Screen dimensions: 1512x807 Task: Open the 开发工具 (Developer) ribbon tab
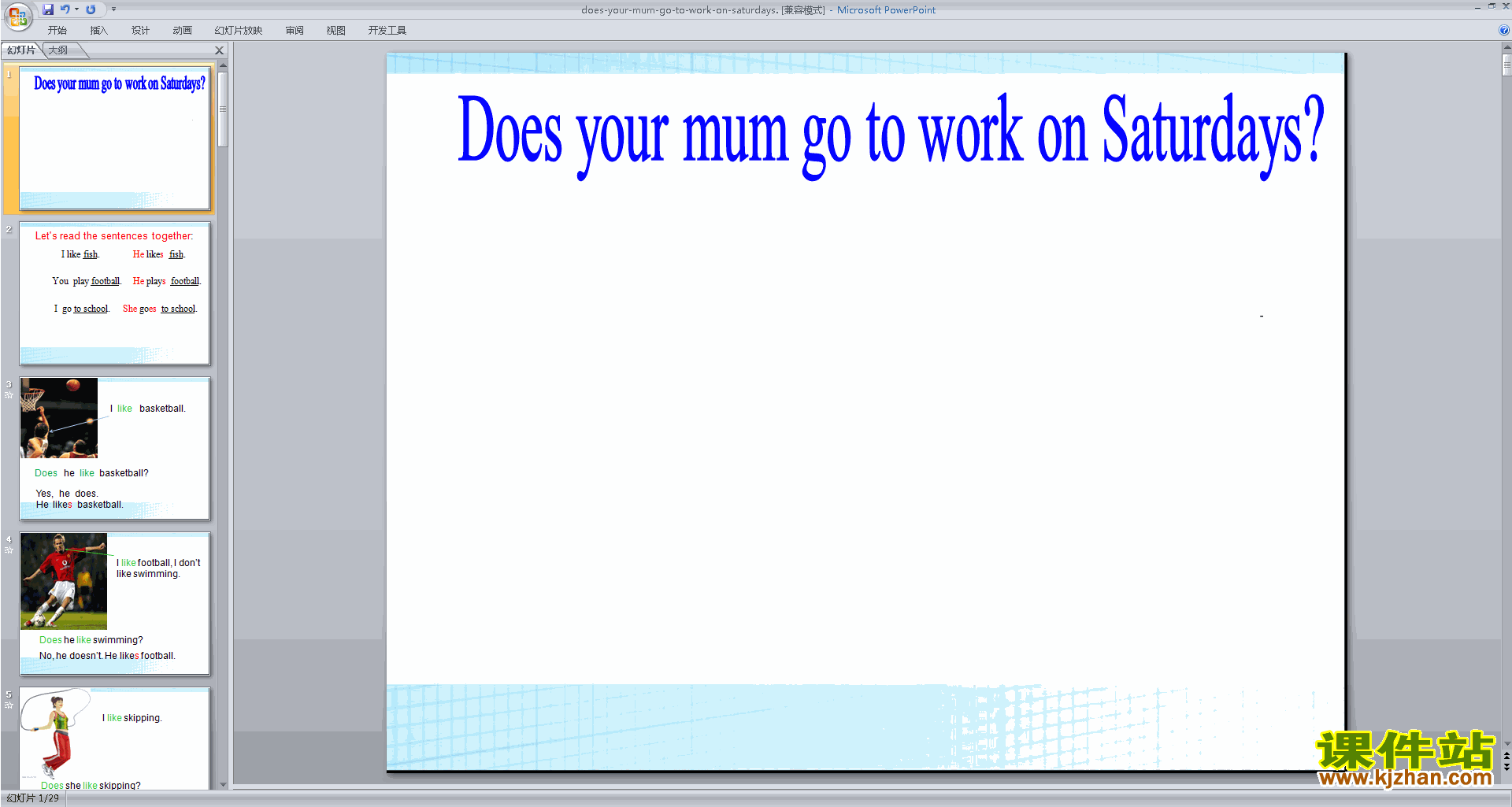387,31
